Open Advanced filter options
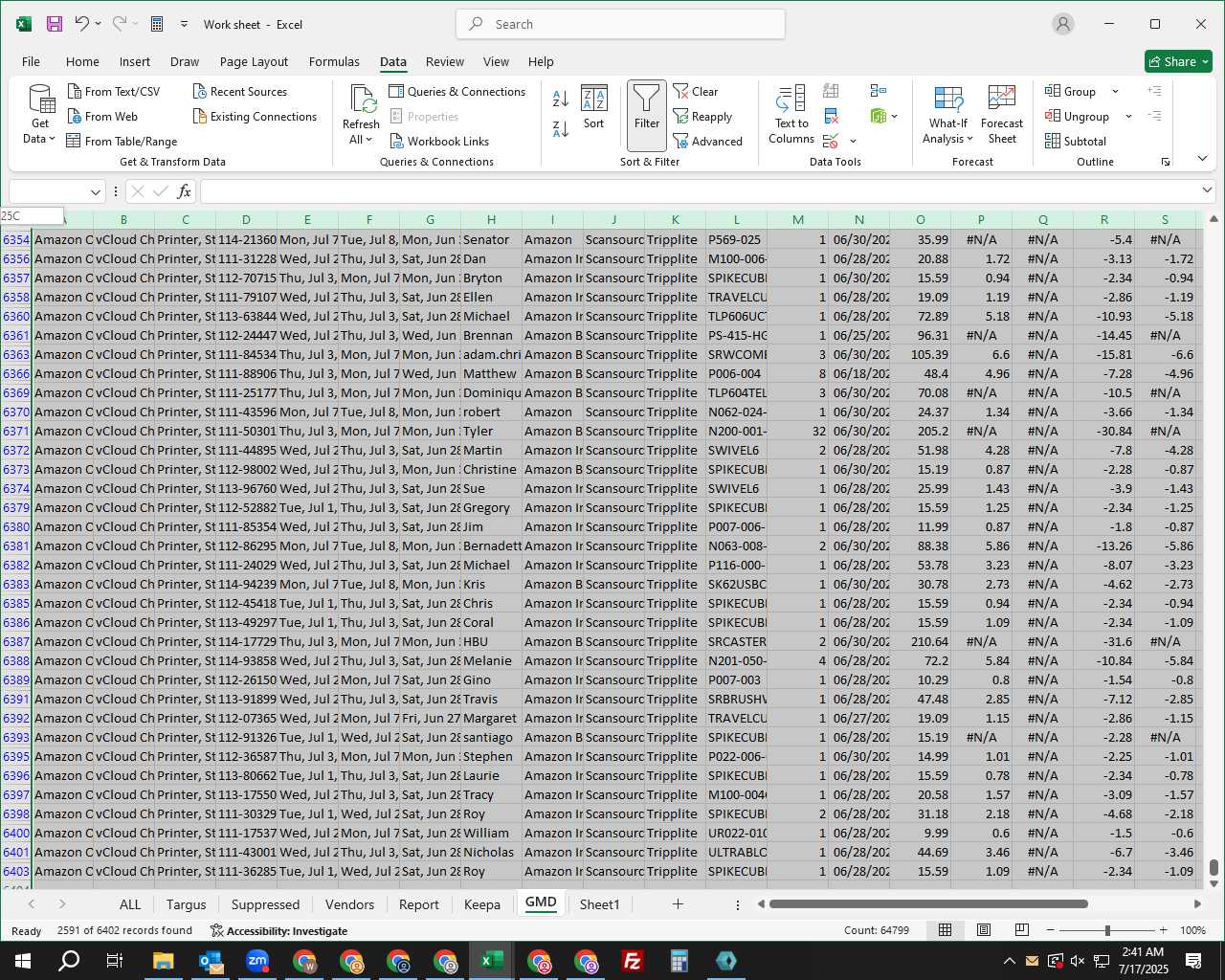Viewport: 1225px width, 980px height. click(708, 141)
